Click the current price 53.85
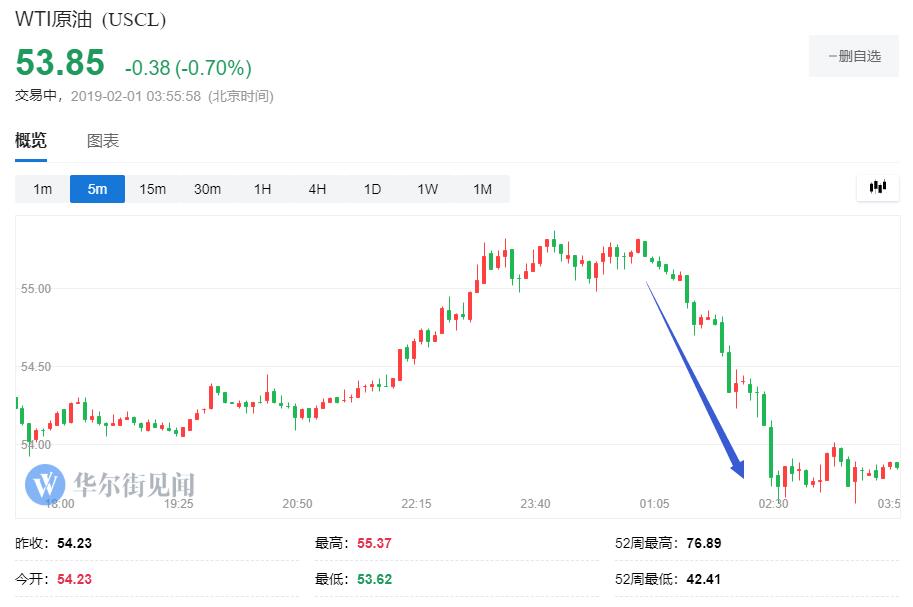Screen dimensions: 913x607 pyautogui.click(x=60, y=64)
